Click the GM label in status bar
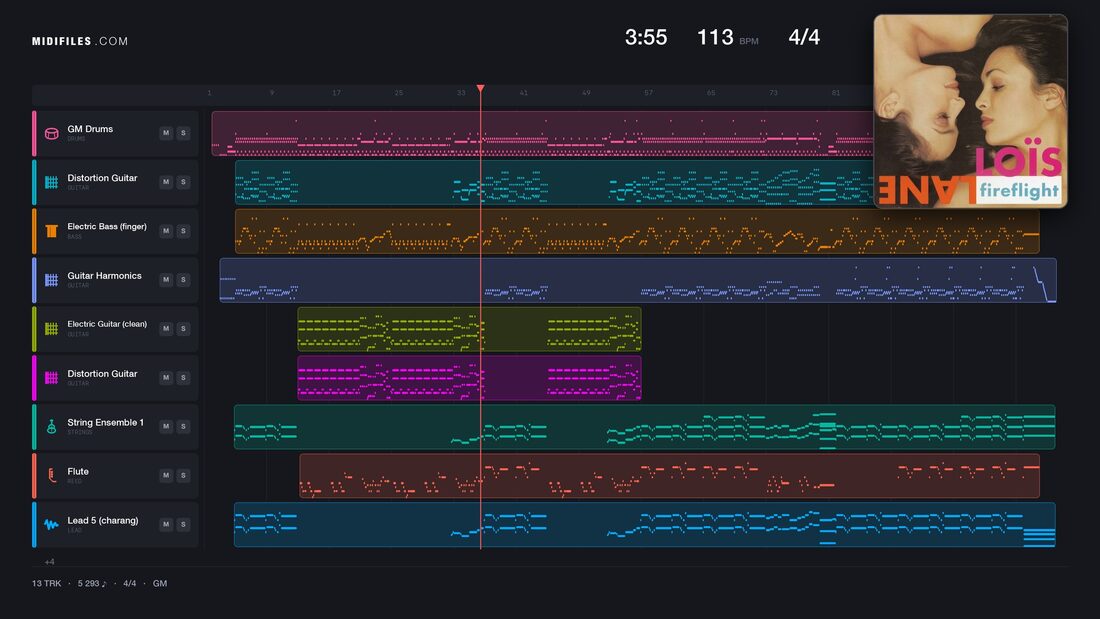This screenshot has height=619, width=1100. [160, 583]
